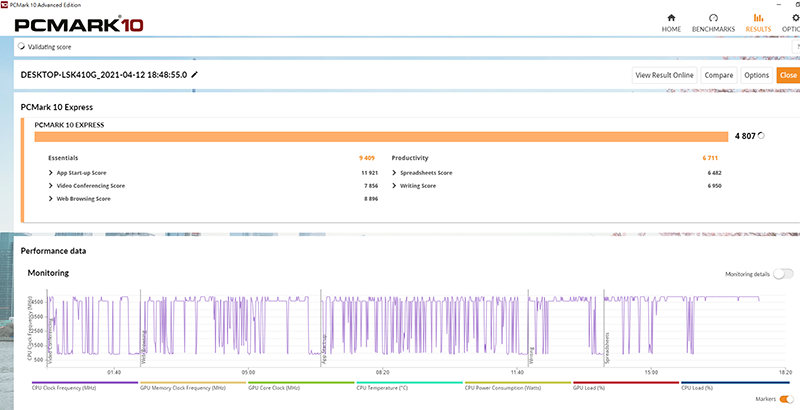The image size is (800, 410).
Task: Click the Web Browsing value 8 896
Action: tap(371, 199)
